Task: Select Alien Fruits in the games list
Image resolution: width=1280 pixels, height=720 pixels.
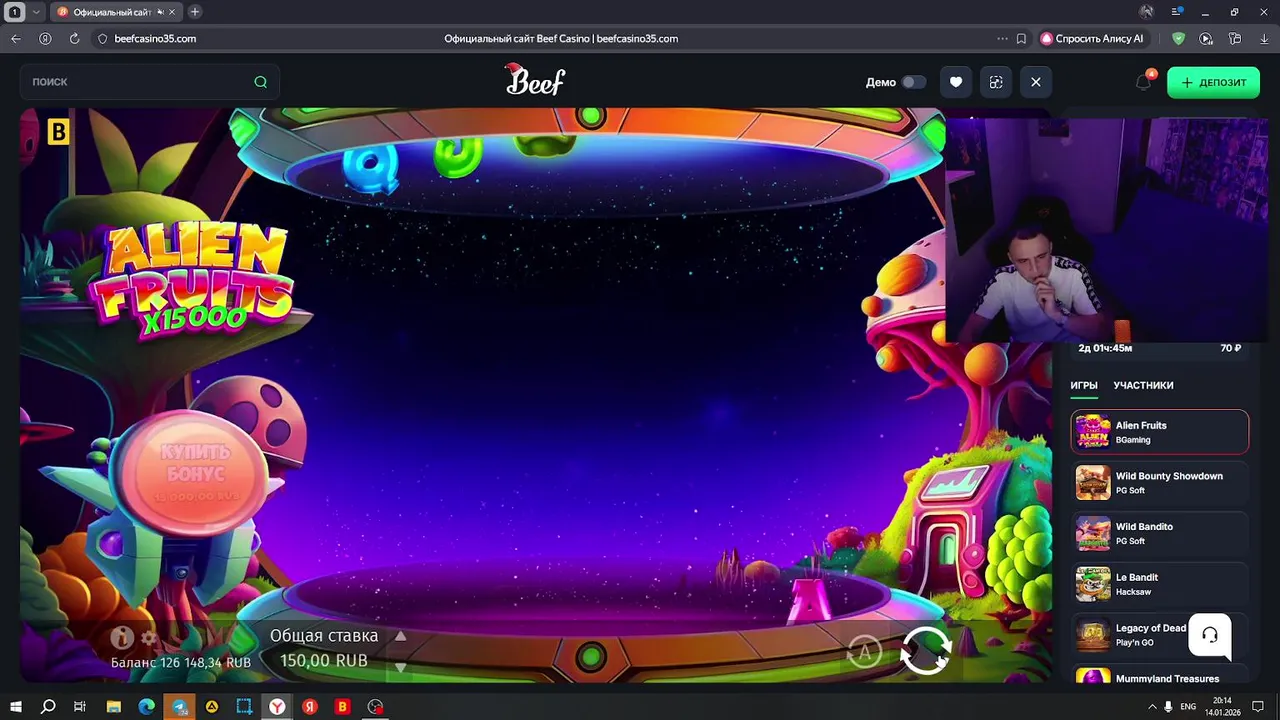Action: click(x=1160, y=432)
